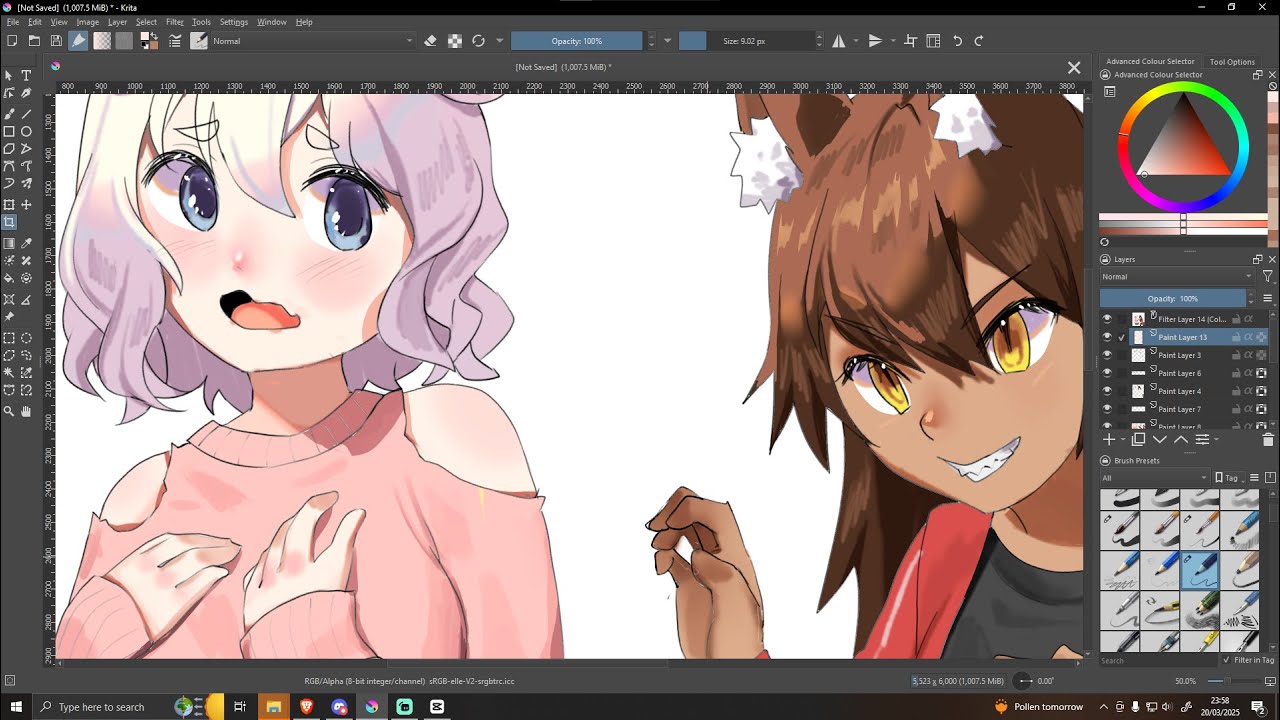Image resolution: width=1280 pixels, height=720 pixels.
Task: Select the Rectangular Selection tool
Action: [9, 338]
